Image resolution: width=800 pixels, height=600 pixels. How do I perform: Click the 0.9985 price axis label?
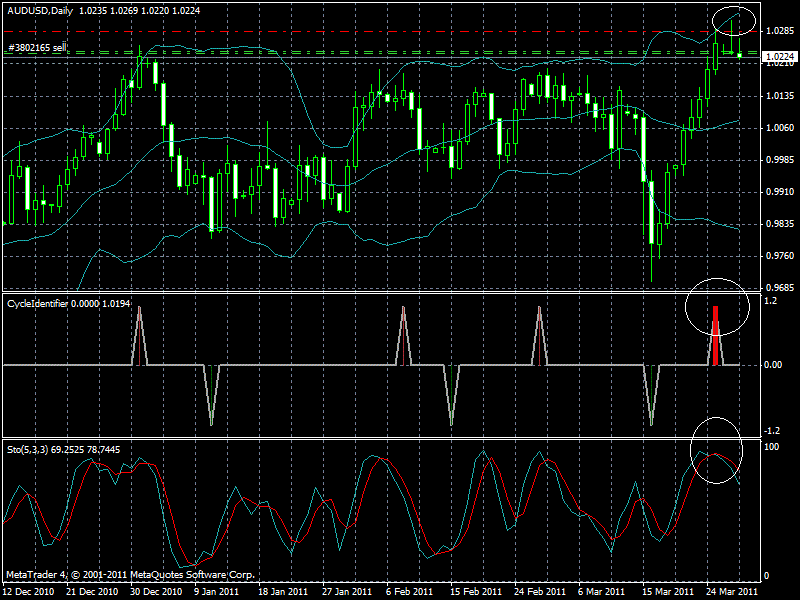[x=780, y=160]
